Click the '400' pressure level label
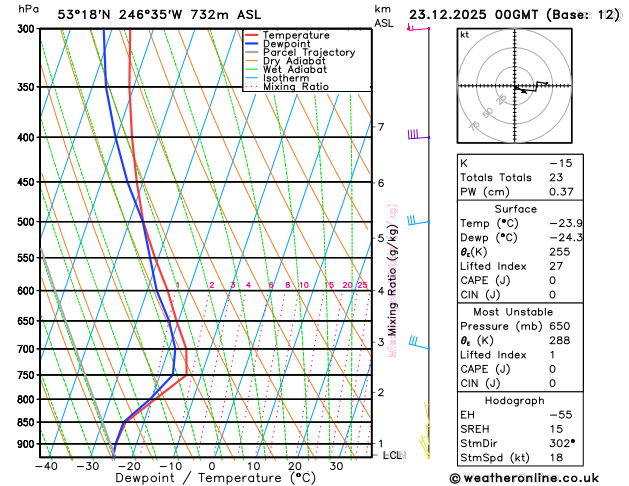Screen dimensions: 629x486 pyautogui.click(x=28, y=137)
